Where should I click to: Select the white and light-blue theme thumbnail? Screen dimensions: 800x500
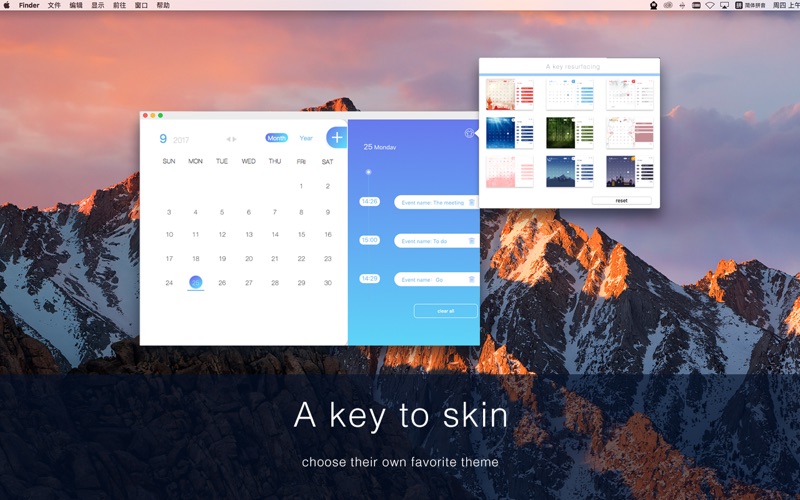569,94
